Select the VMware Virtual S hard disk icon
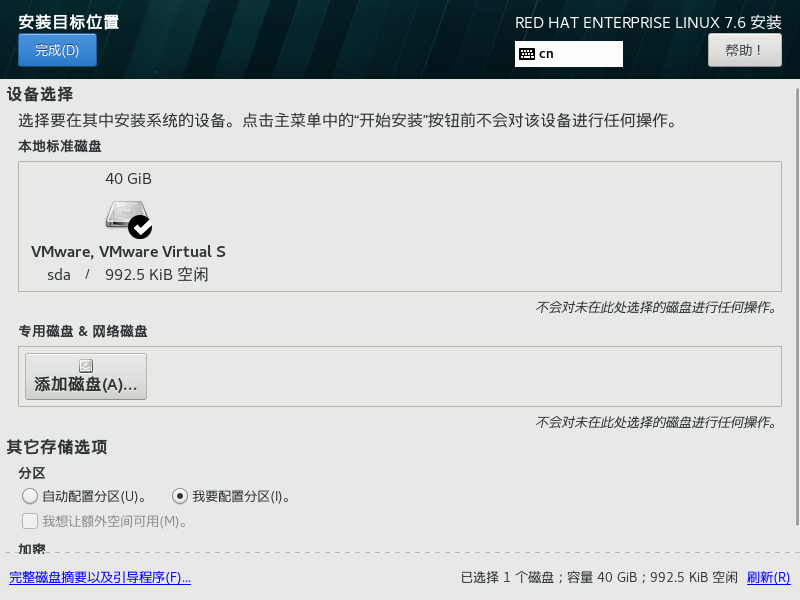 click(x=128, y=217)
